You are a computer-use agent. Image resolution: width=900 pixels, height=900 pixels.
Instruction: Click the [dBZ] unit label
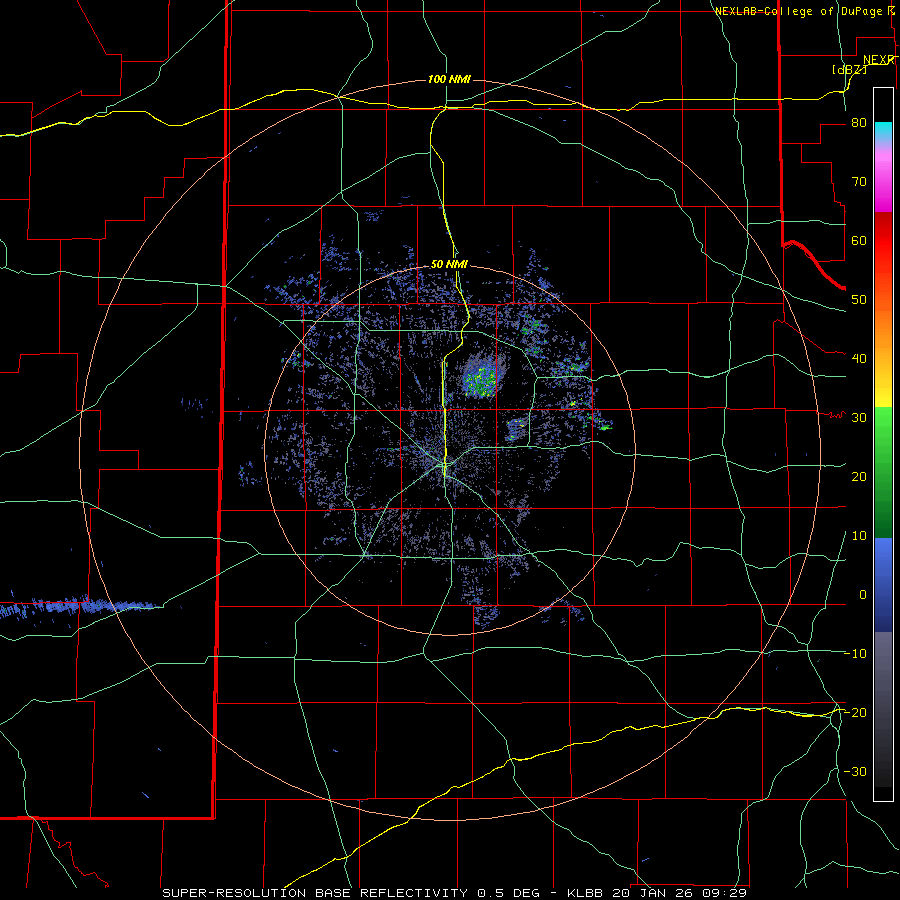point(849,69)
